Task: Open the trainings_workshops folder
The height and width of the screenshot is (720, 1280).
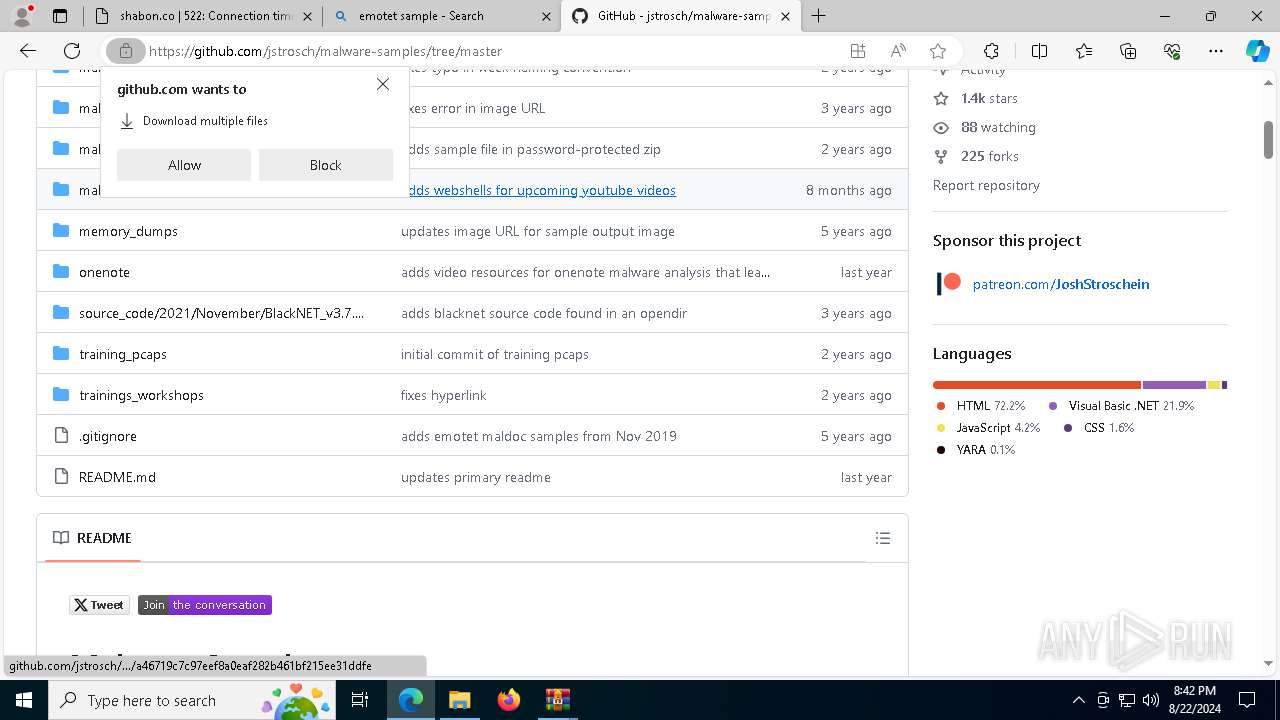Action: coord(141,395)
